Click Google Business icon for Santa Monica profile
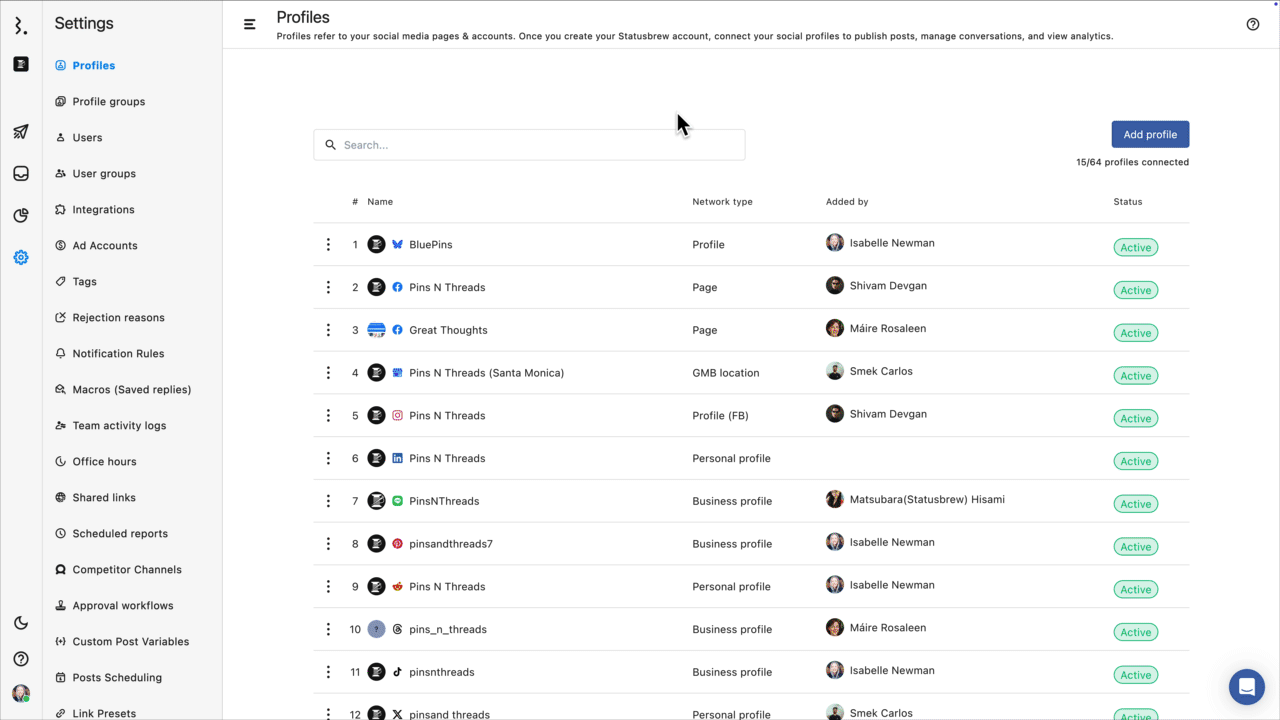 [x=397, y=373]
